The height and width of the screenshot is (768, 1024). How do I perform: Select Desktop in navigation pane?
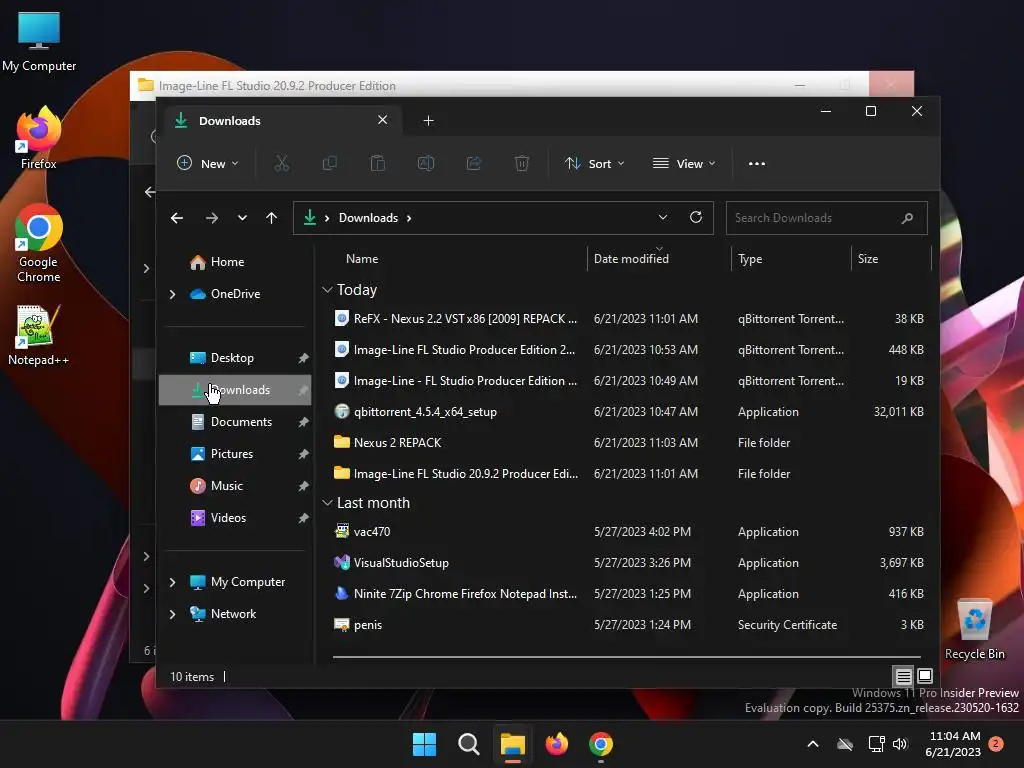pos(235,358)
